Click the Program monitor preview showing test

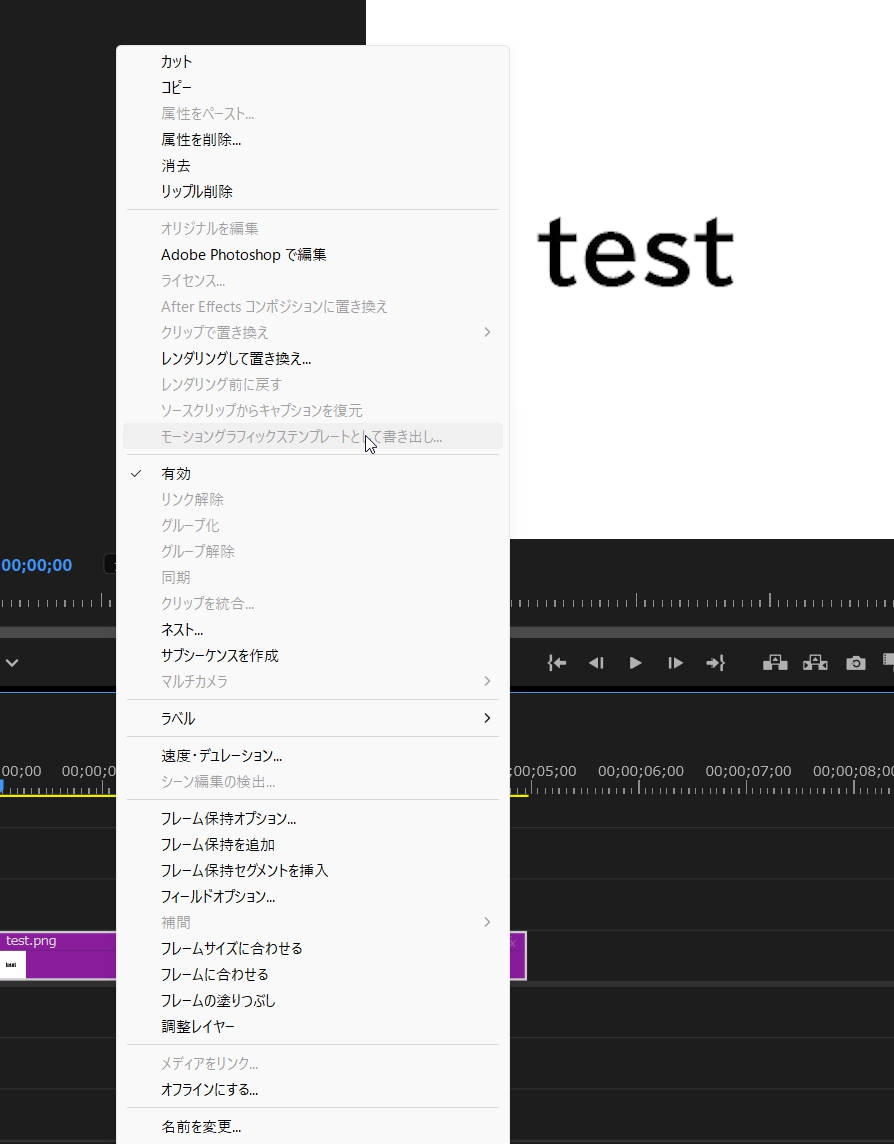(x=701, y=269)
